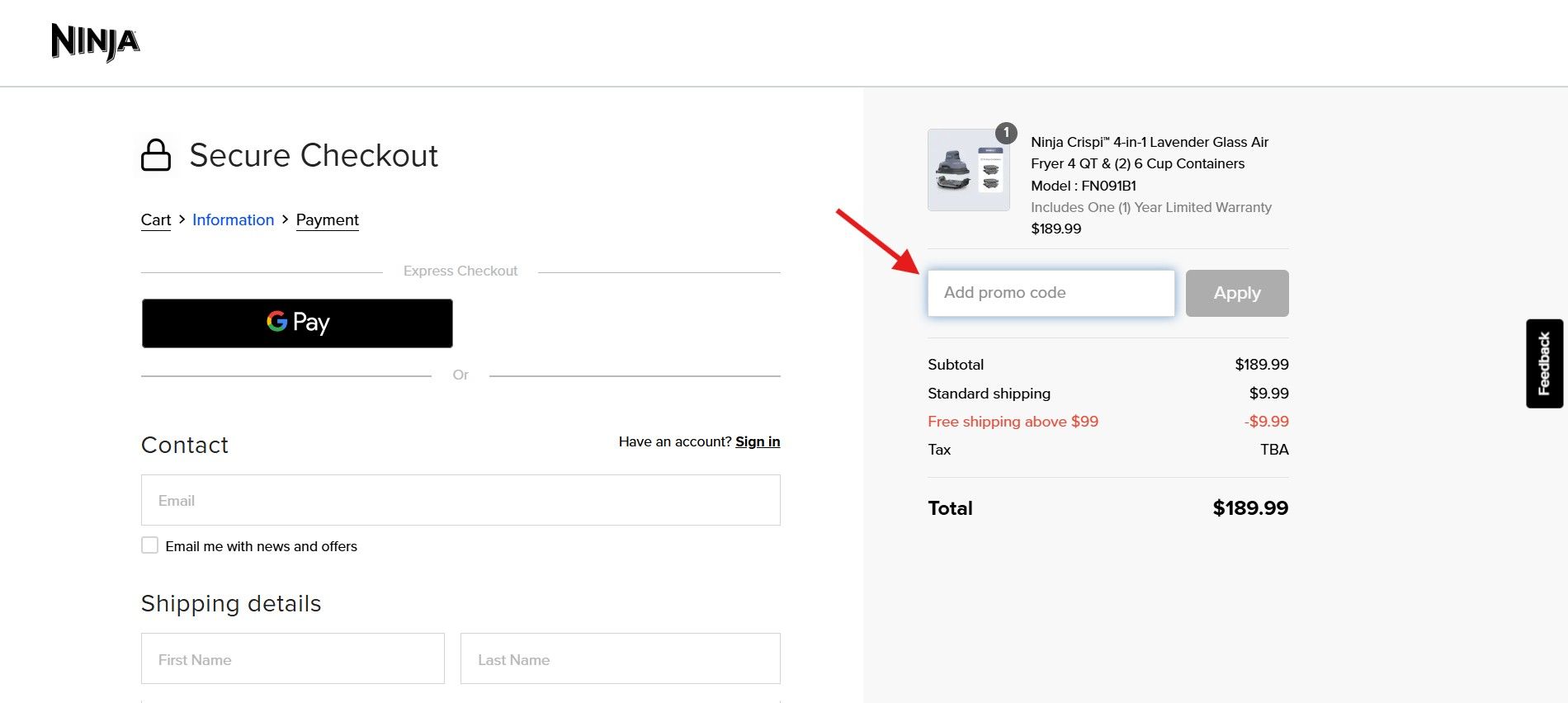
Task: Select the Last Name field
Action: click(x=620, y=658)
